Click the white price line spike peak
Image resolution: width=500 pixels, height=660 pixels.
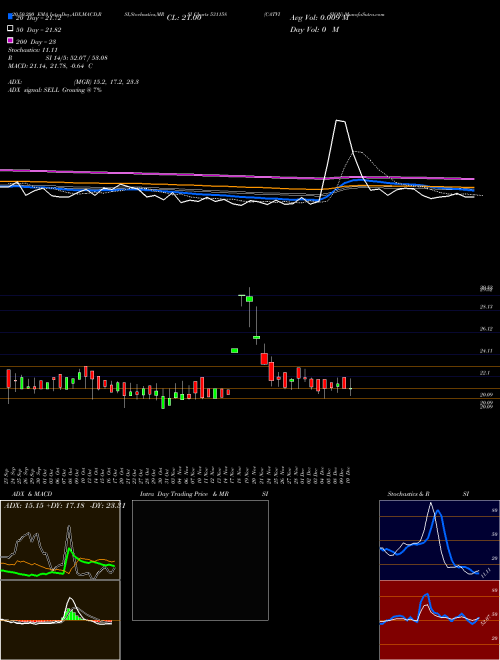(x=340, y=121)
